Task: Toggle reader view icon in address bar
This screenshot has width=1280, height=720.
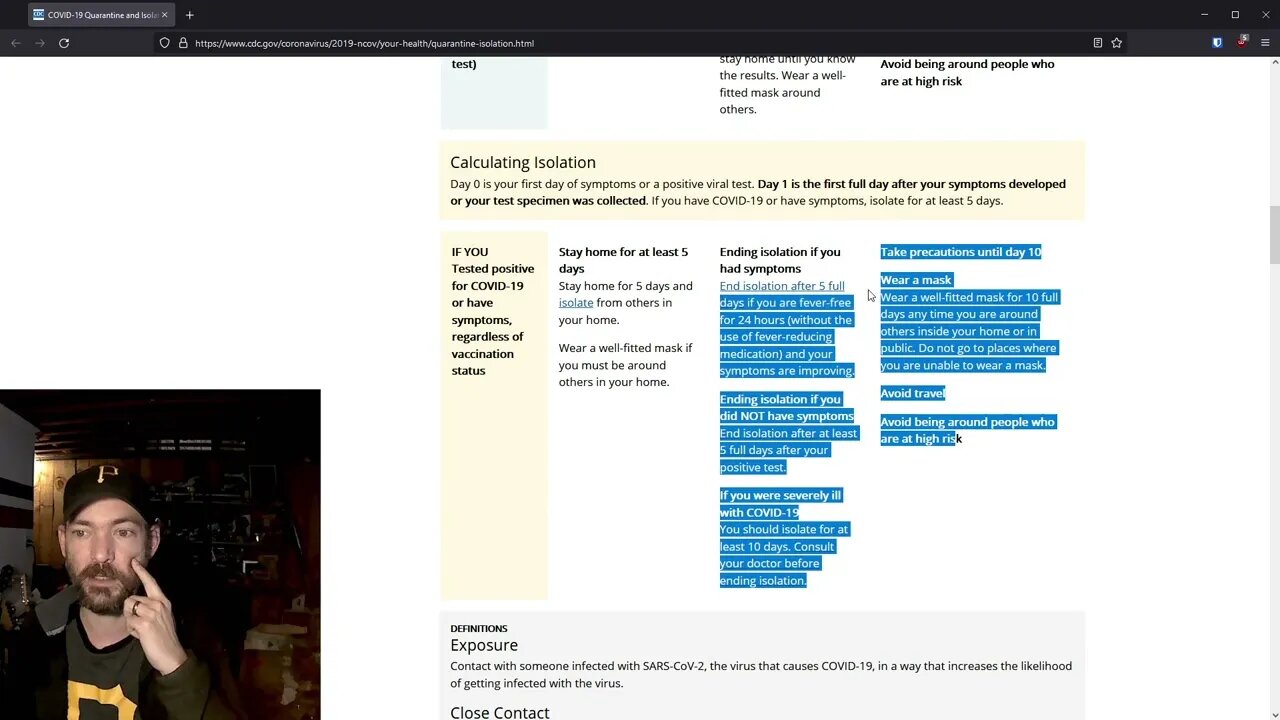Action: point(1097,43)
